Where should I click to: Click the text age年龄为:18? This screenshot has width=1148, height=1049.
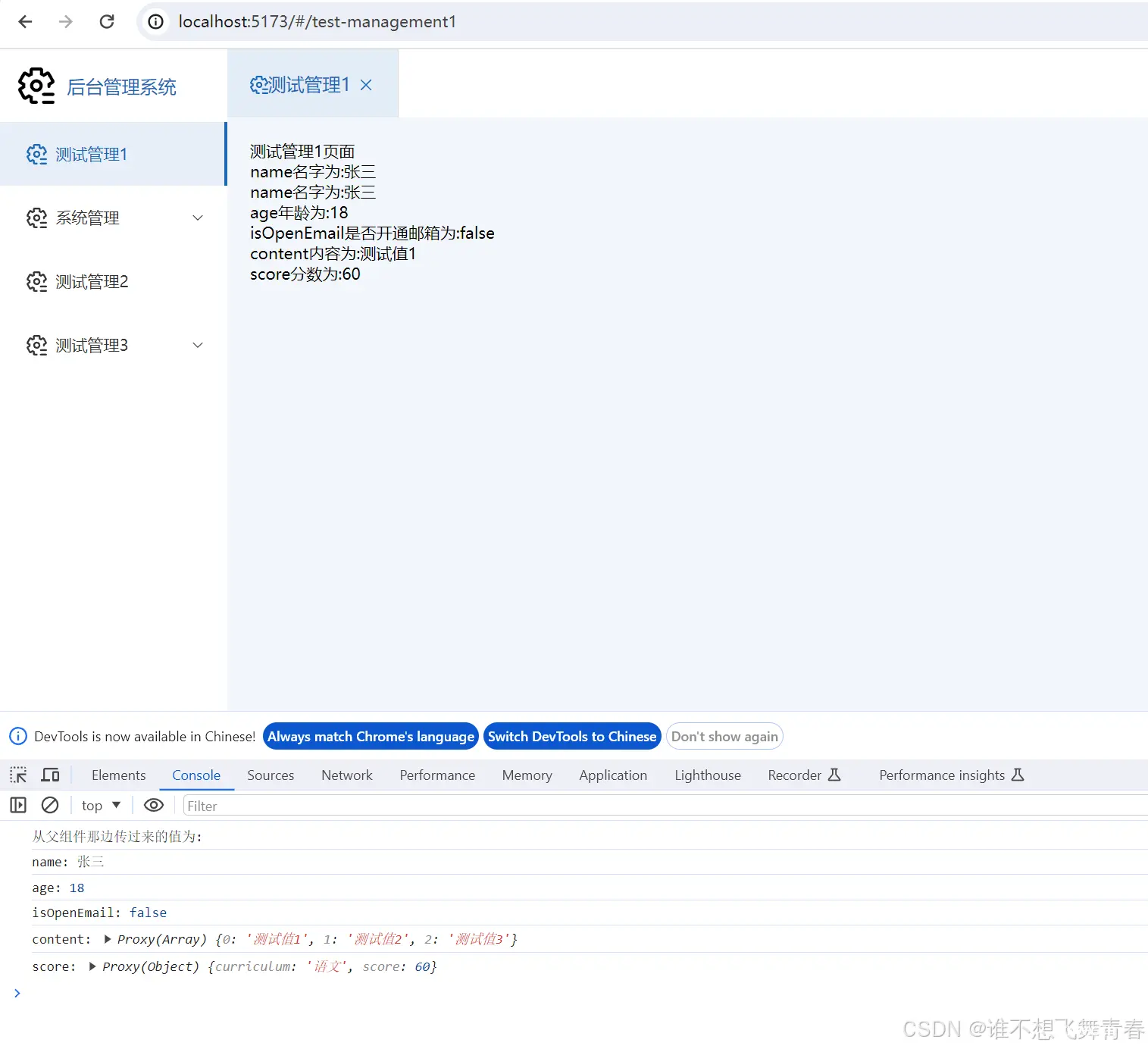[x=299, y=213]
